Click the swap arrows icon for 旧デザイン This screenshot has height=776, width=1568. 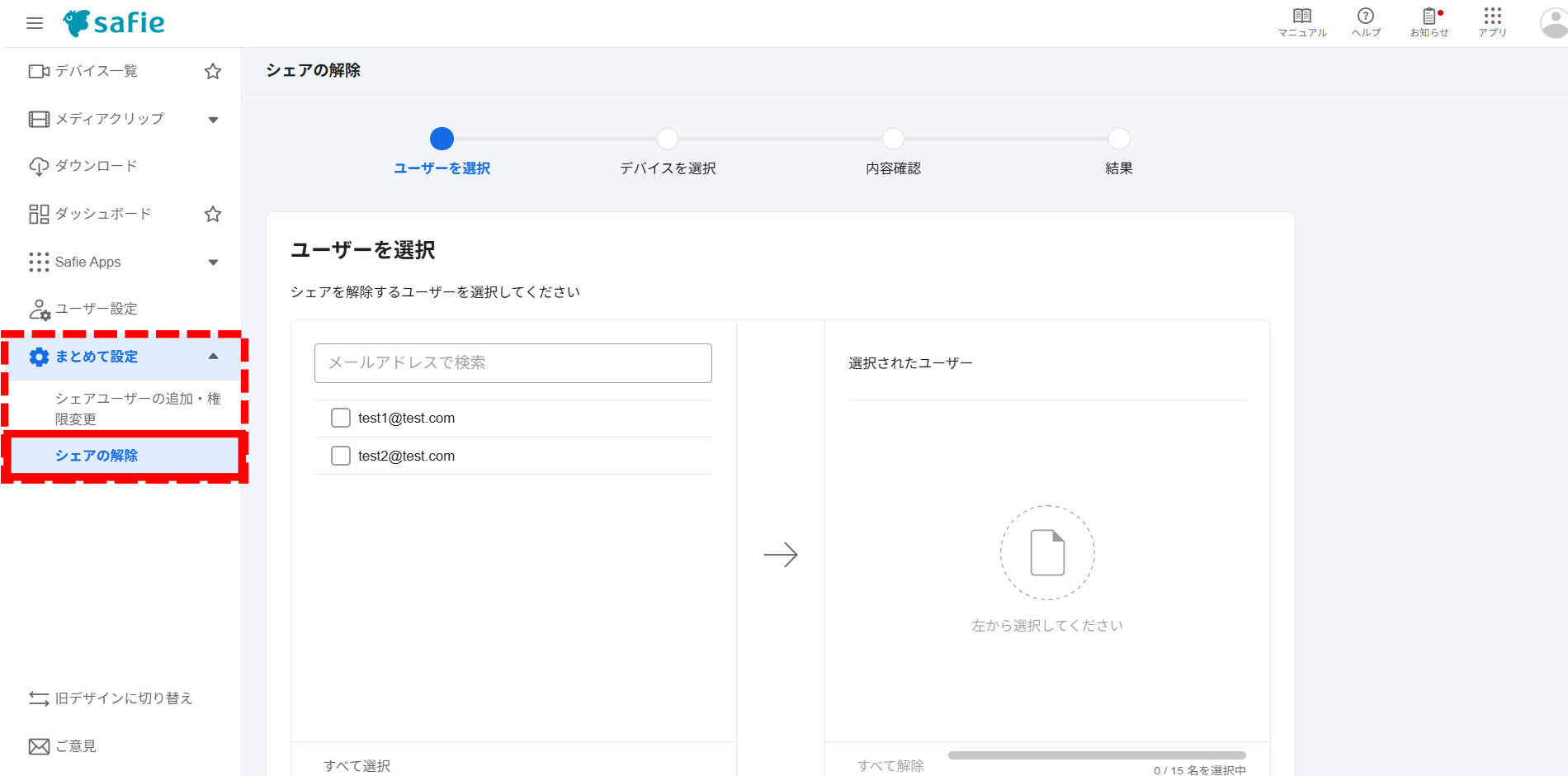pyautogui.click(x=39, y=699)
